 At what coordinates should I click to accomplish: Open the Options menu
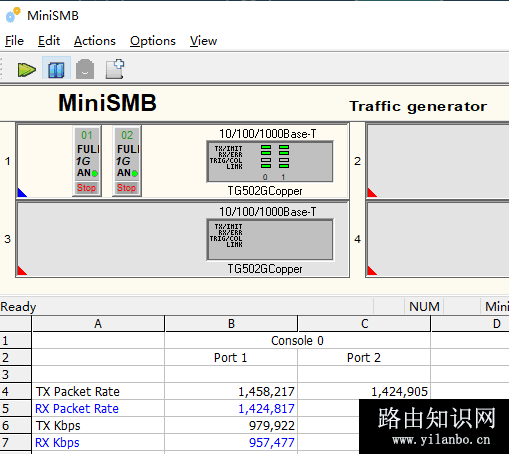point(153,41)
